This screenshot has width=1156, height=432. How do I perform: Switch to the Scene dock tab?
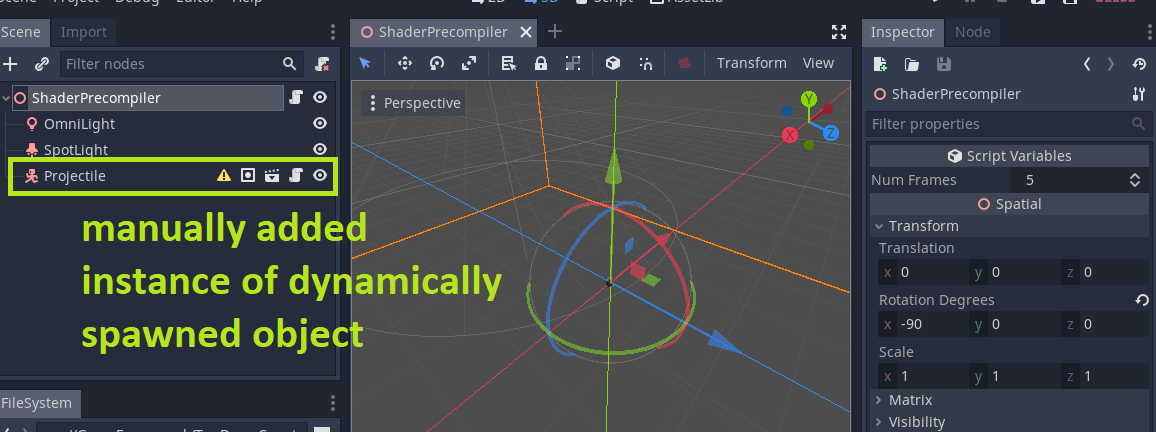coord(21,32)
